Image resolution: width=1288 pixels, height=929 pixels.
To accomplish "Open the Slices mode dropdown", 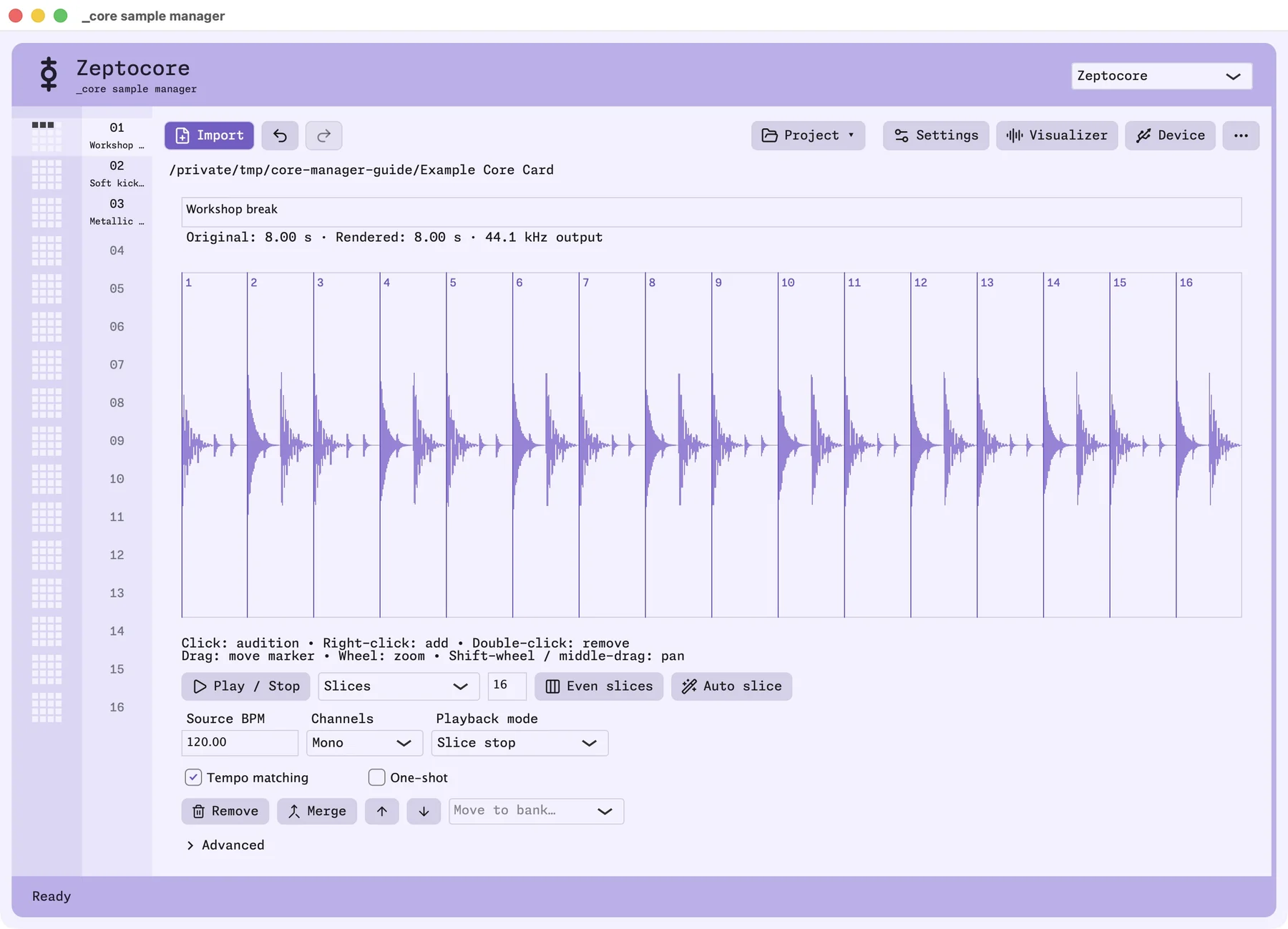I will point(399,686).
